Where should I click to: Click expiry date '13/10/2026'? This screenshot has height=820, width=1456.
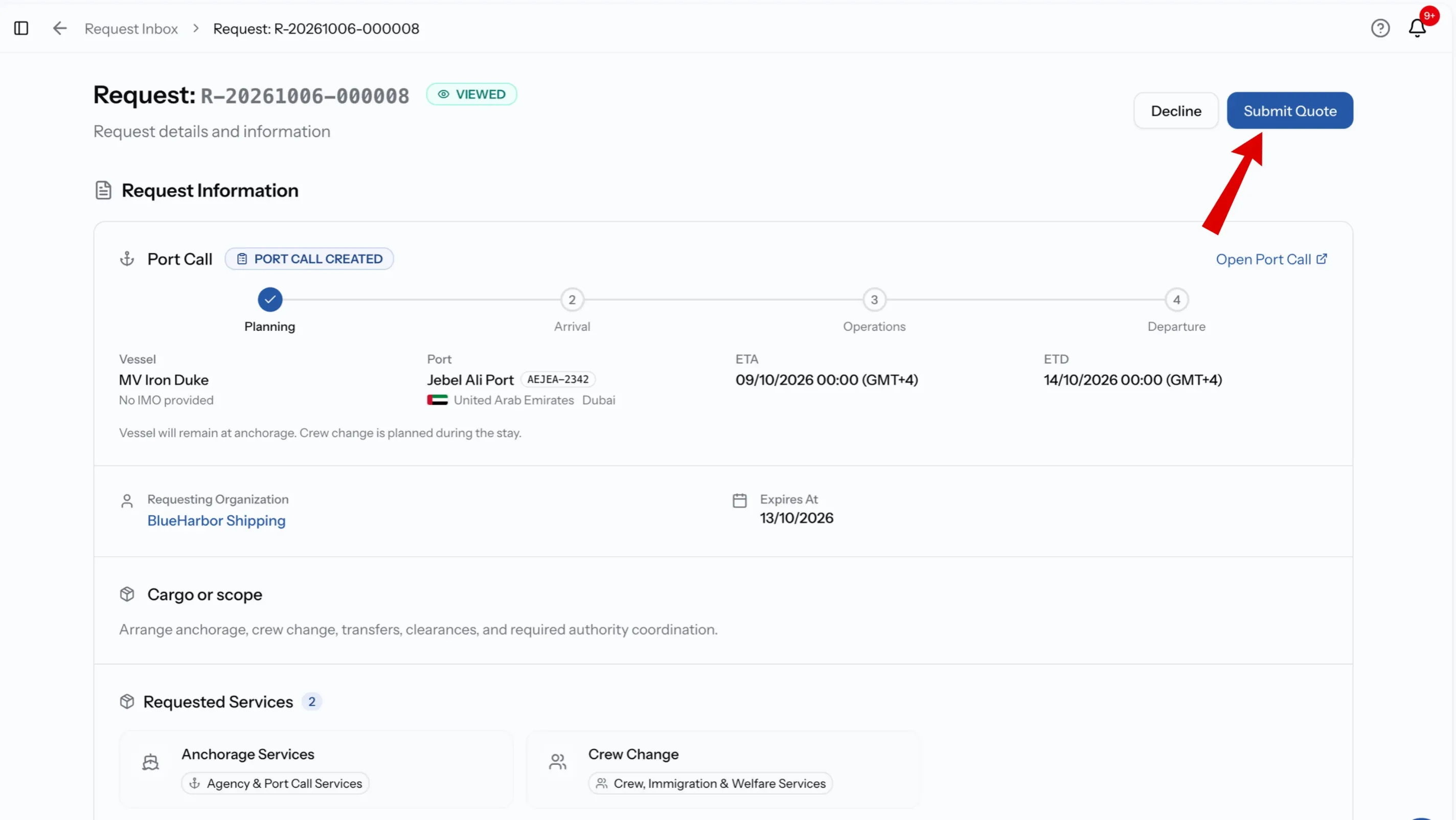[797, 518]
